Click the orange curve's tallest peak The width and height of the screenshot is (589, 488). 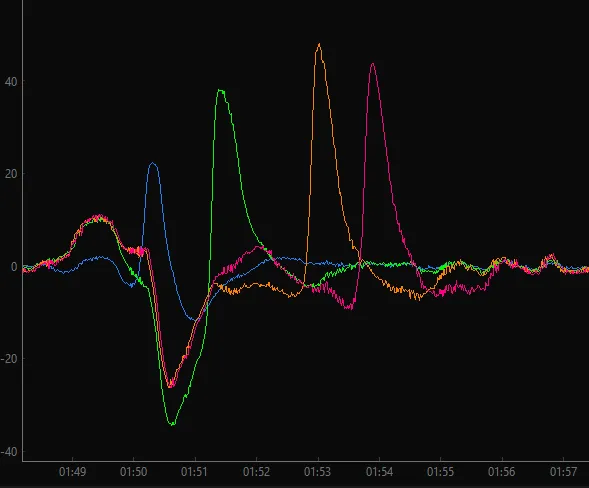click(319, 45)
